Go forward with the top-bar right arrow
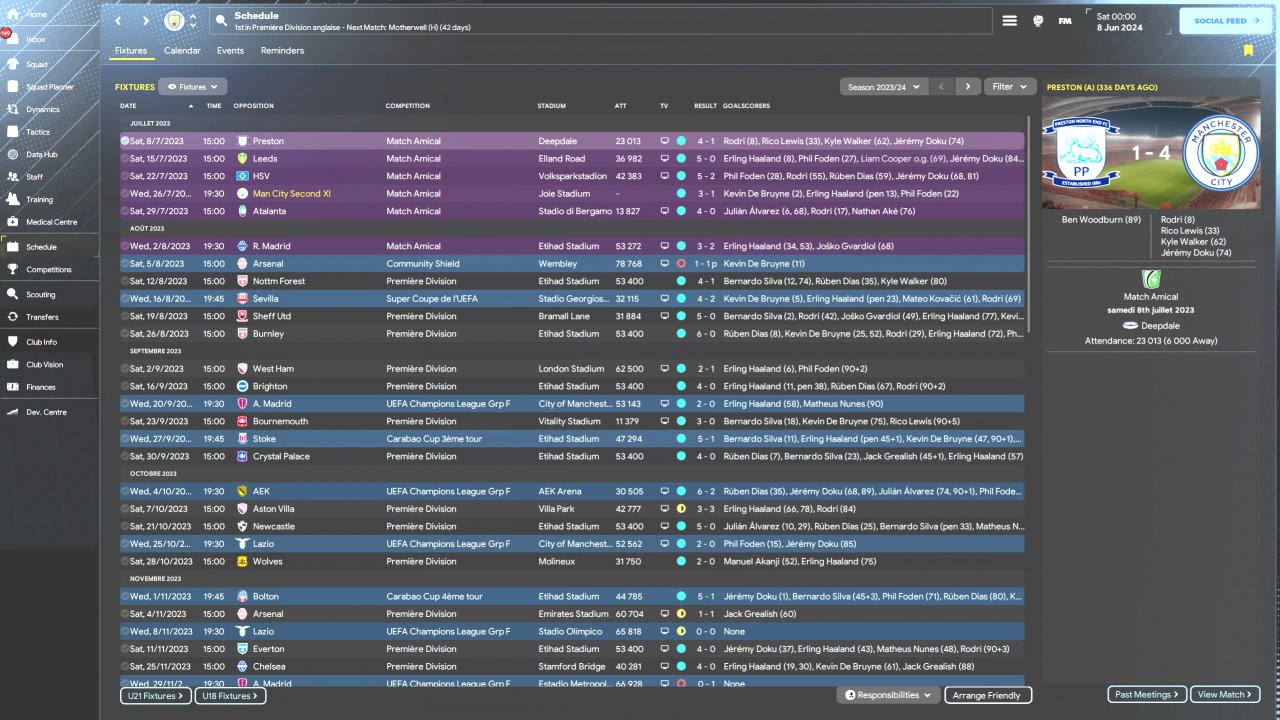1280x720 pixels. coord(145,21)
